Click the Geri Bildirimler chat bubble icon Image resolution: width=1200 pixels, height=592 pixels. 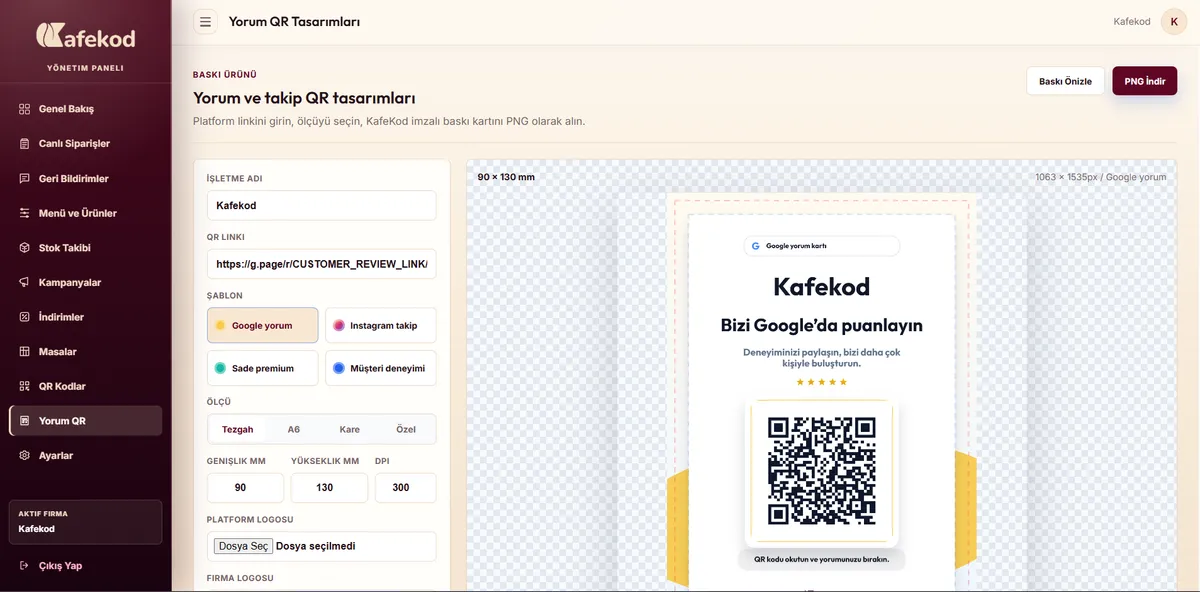(x=25, y=178)
